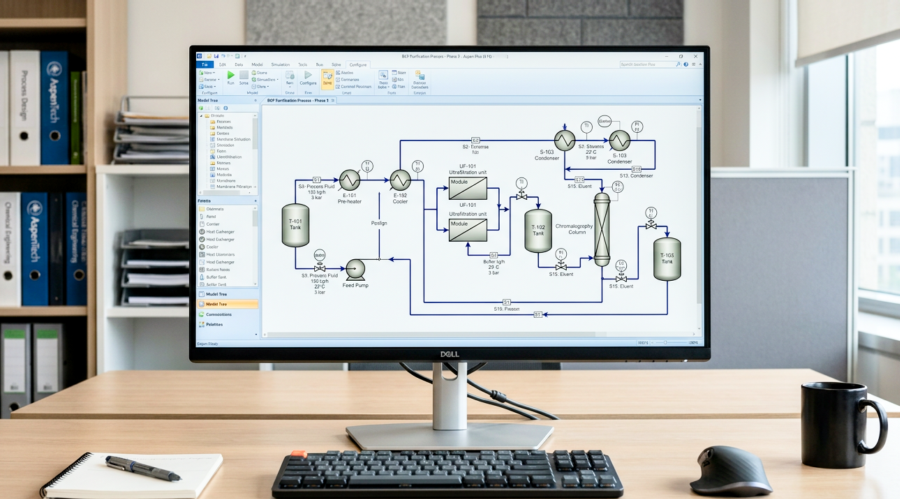Screen dimensions: 900x499
Task: Open the palette panel header dropdown arrow
Action: (254, 201)
